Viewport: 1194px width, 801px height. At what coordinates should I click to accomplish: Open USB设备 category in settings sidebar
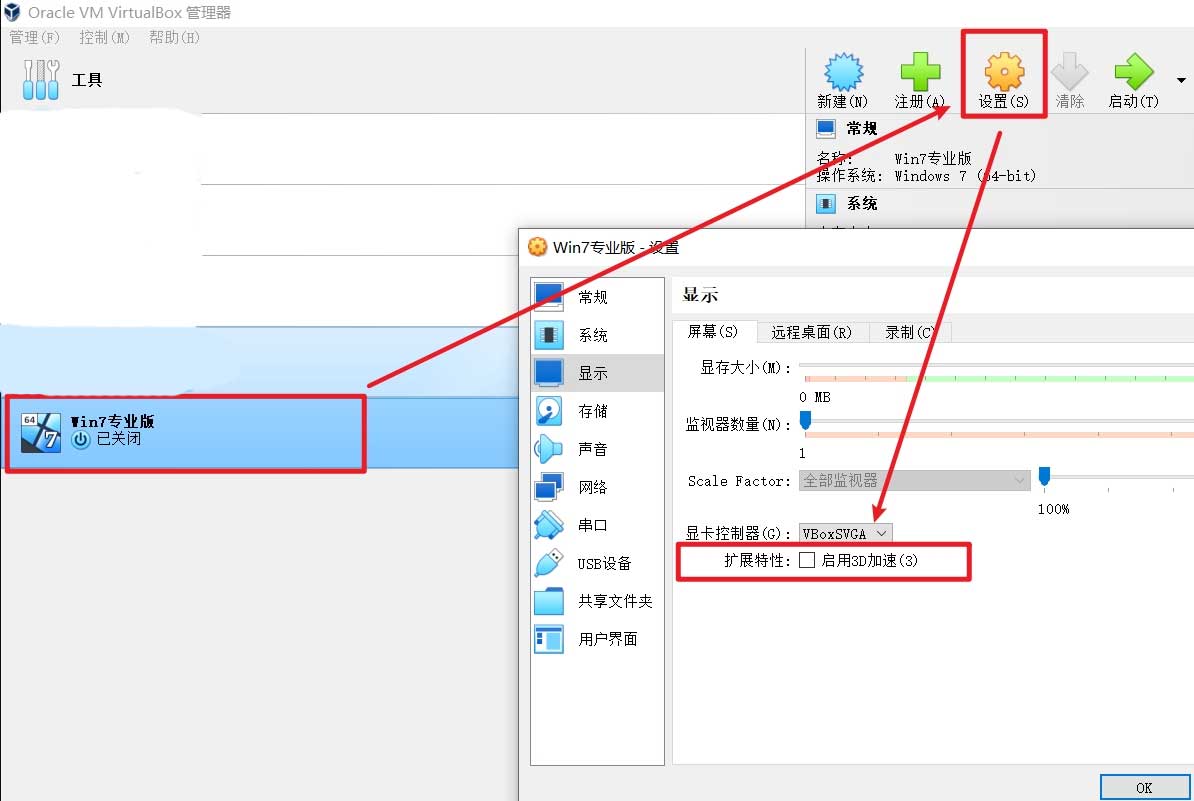[597, 563]
